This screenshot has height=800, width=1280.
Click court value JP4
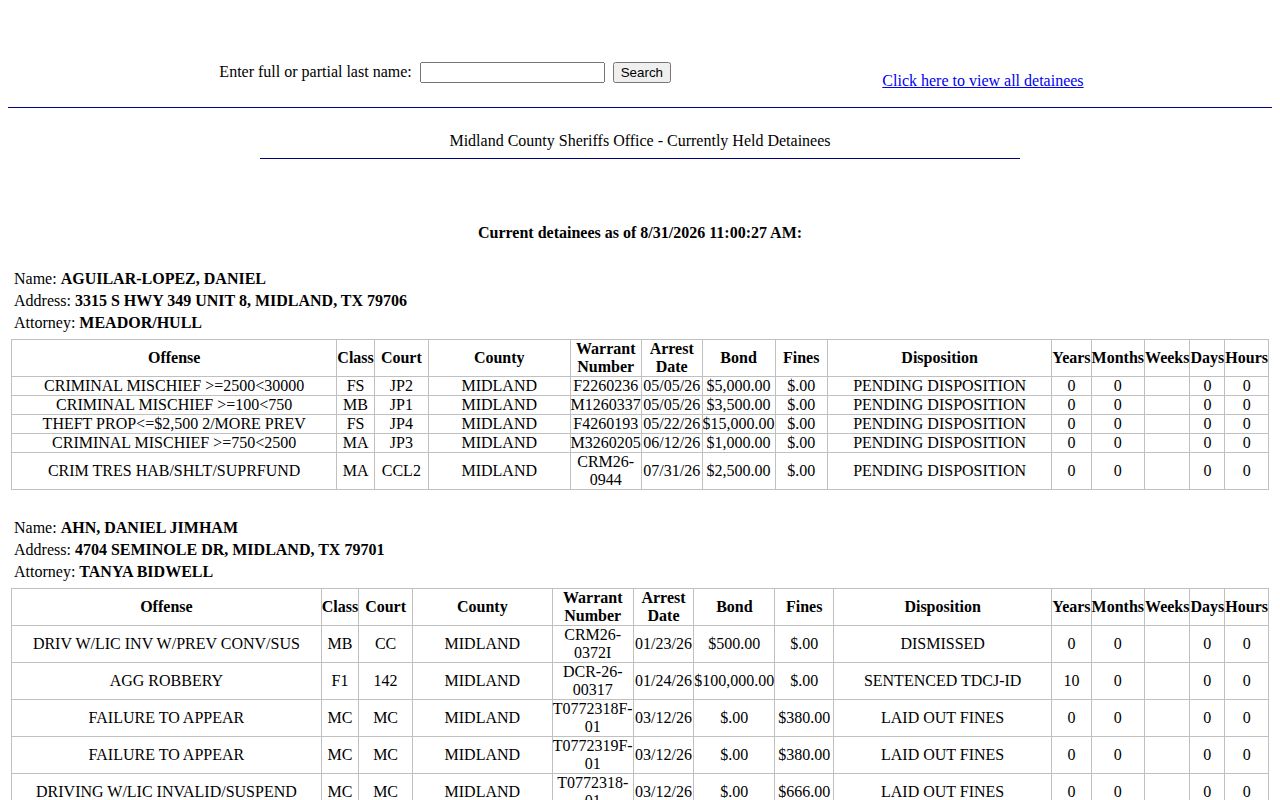[x=402, y=424]
